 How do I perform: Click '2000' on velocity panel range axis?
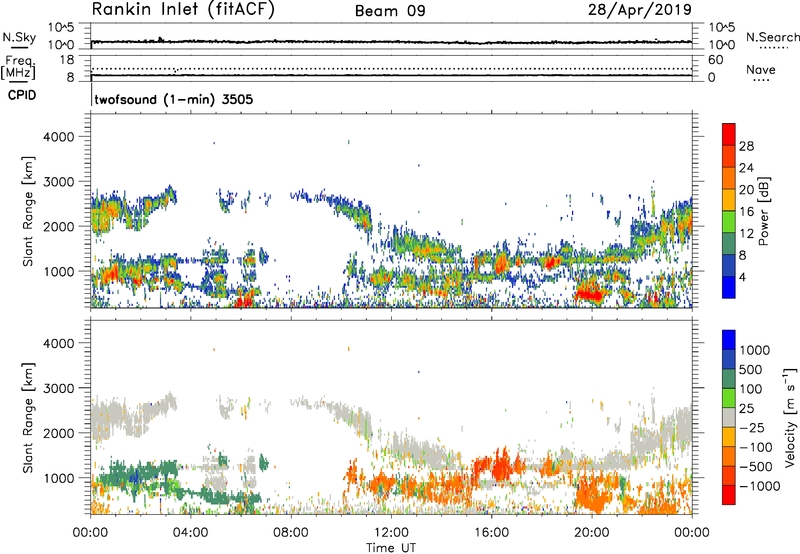coord(58,433)
